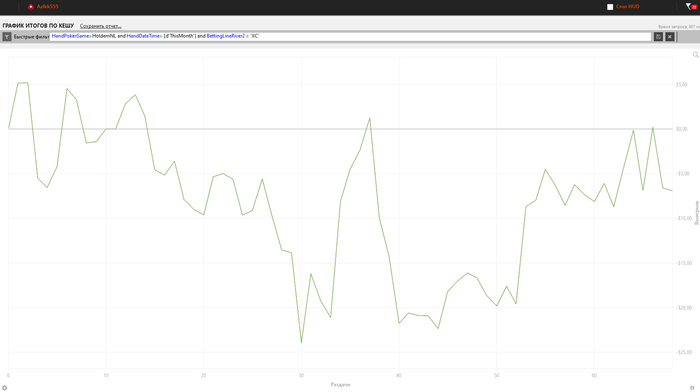700x392 pixels.
Task: Click the -$25,00 axis value
Action: click(x=683, y=352)
